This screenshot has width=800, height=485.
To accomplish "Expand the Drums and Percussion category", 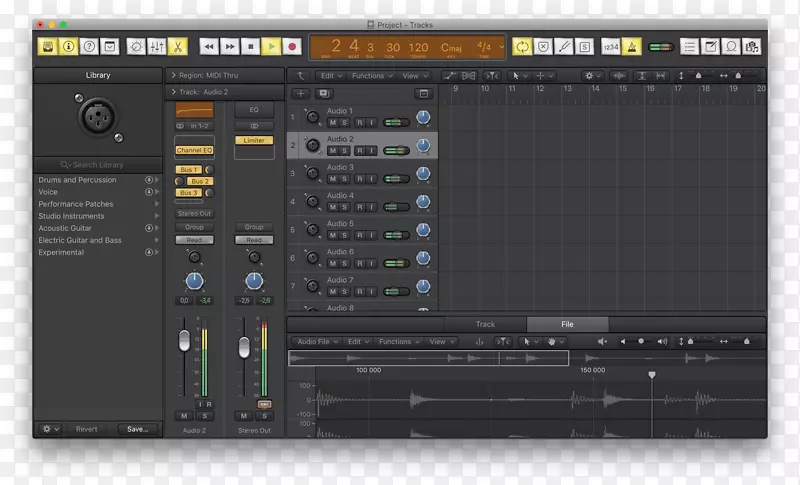I will (157, 180).
